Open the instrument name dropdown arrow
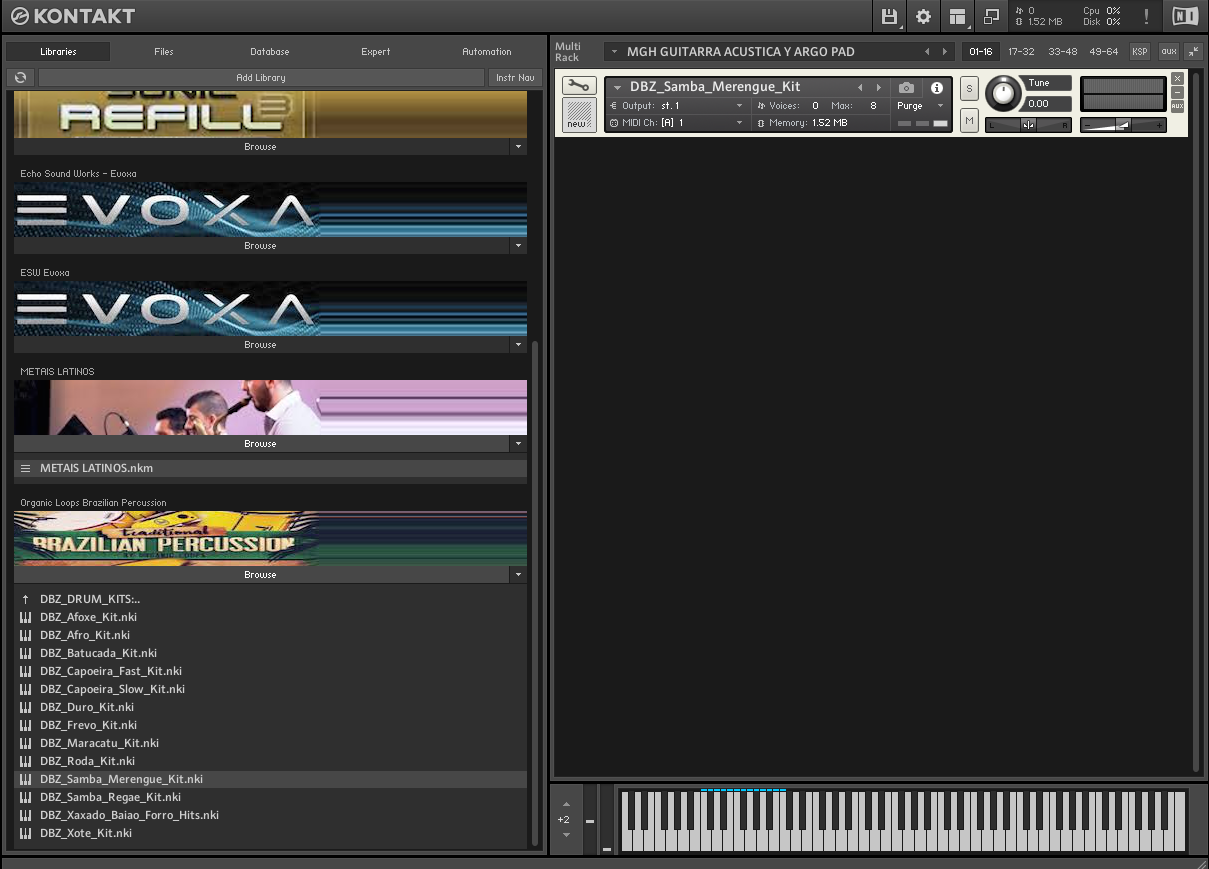Image resolution: width=1209 pixels, height=869 pixels. (618, 88)
